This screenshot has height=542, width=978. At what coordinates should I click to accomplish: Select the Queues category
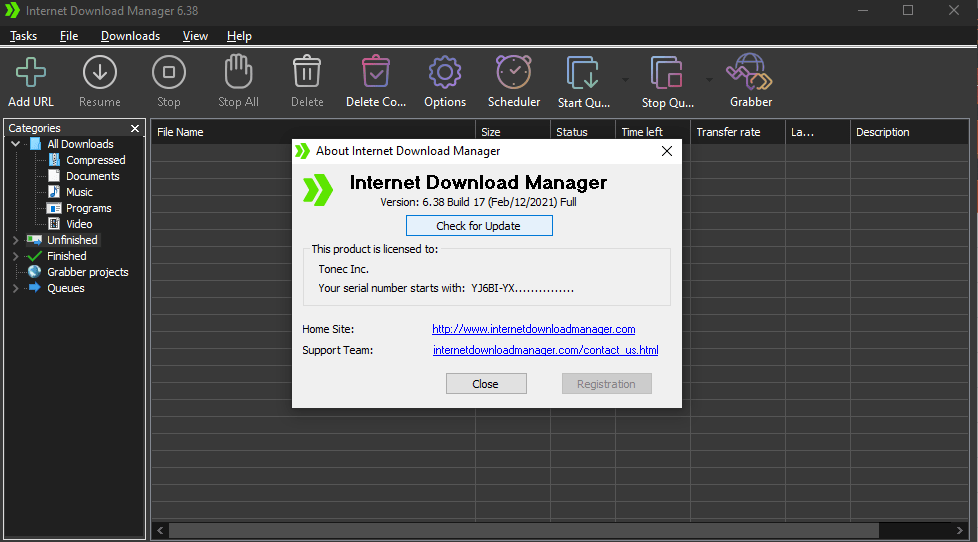coord(65,288)
